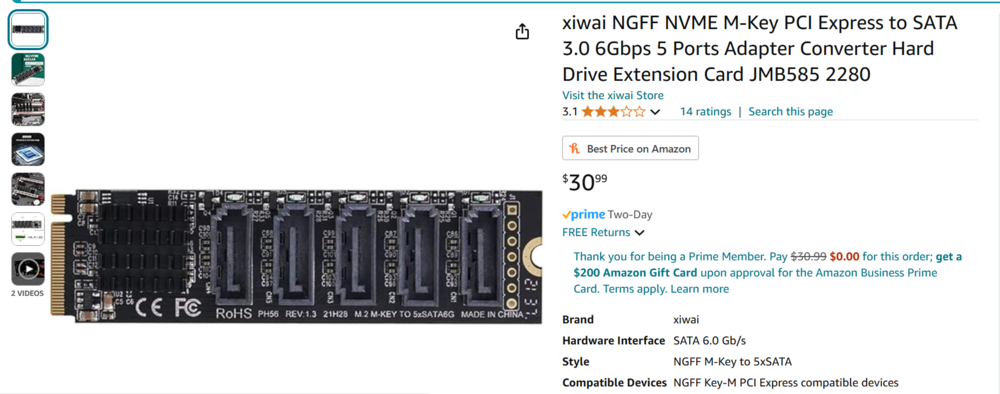Select the sixth thumbnail image
Screen dimensions: 1000x394
[28, 229]
